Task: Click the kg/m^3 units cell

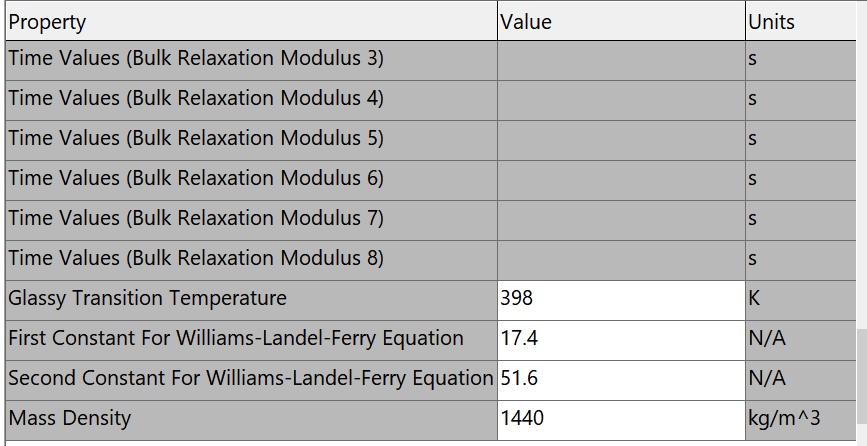Action: coord(801,420)
